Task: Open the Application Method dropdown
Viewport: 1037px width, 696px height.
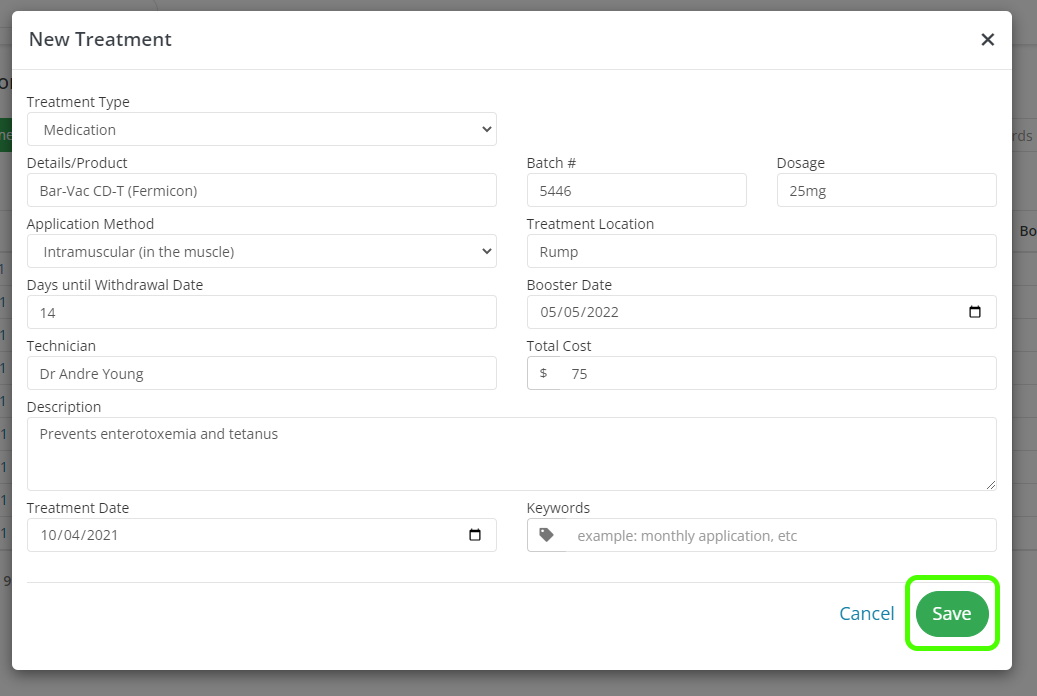Action: [261, 251]
